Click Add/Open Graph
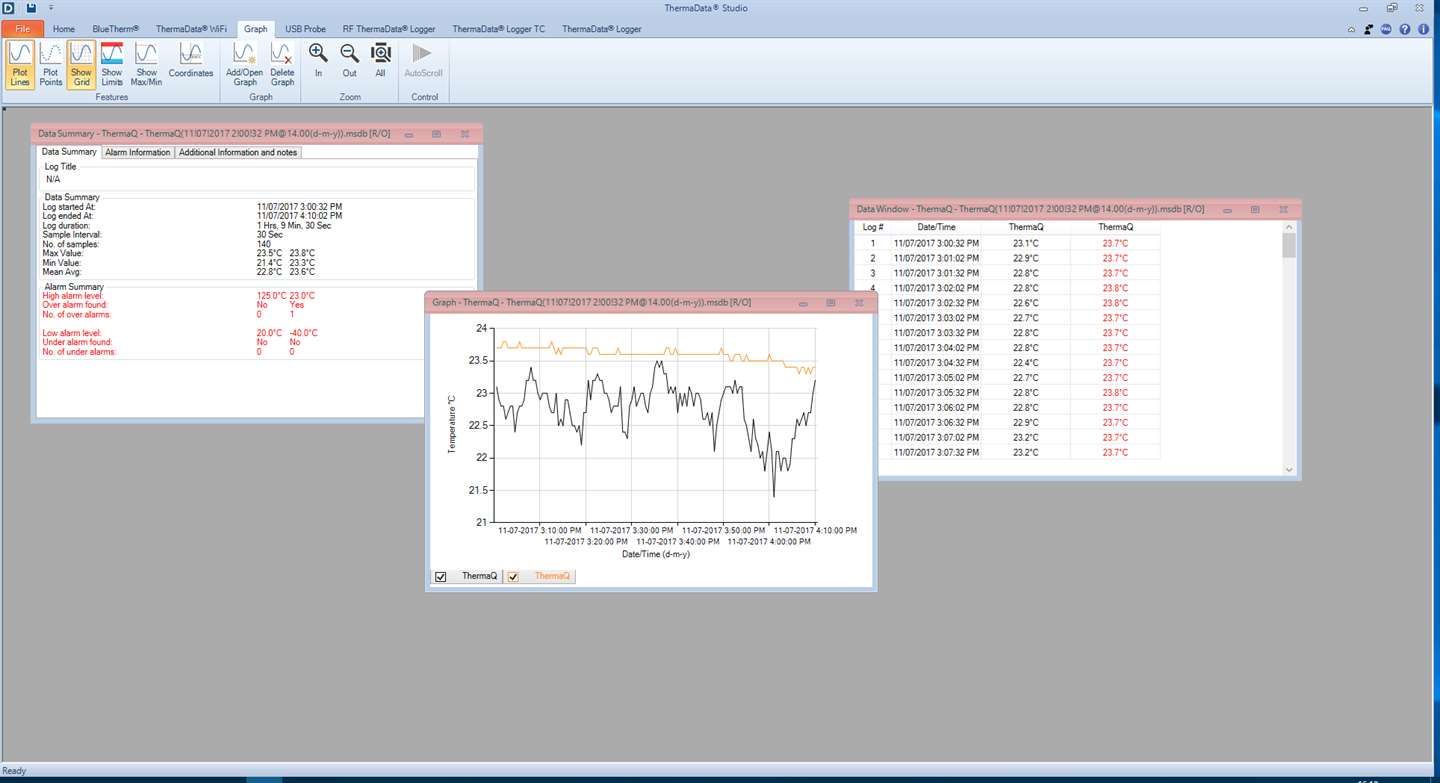Viewport: 1440px width, 783px height. tap(246, 64)
